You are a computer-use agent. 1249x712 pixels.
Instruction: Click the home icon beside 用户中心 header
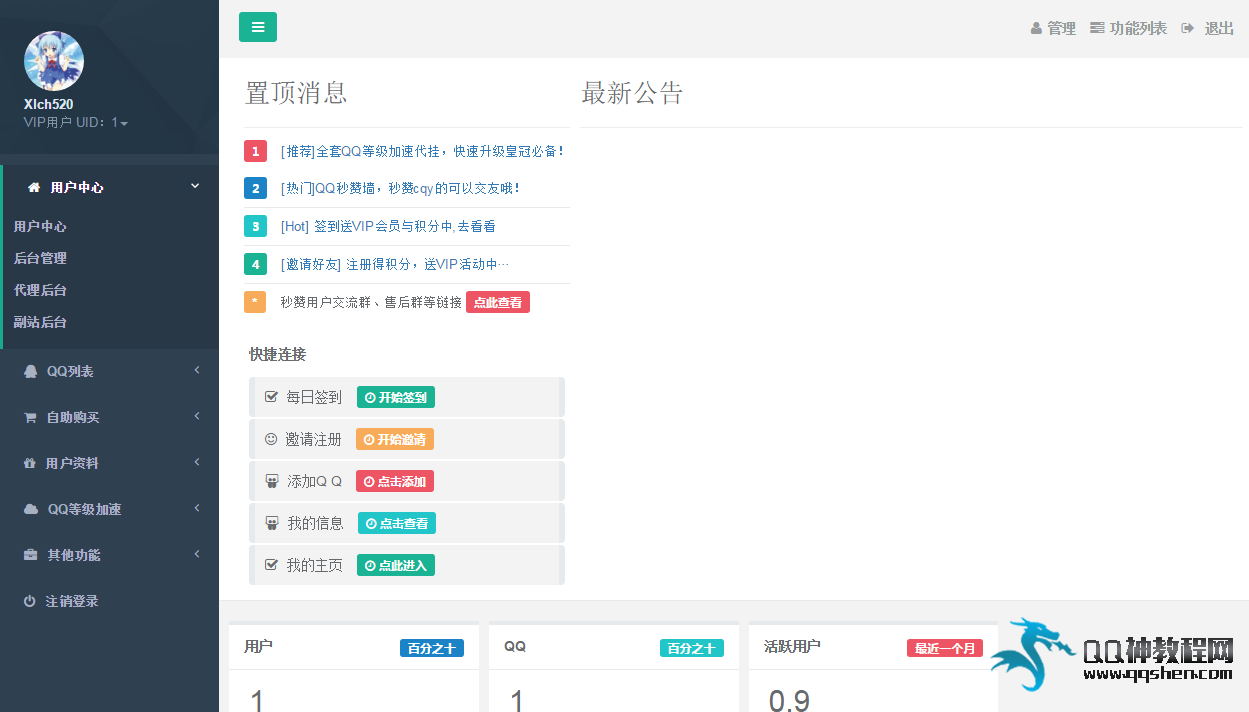click(x=34, y=187)
